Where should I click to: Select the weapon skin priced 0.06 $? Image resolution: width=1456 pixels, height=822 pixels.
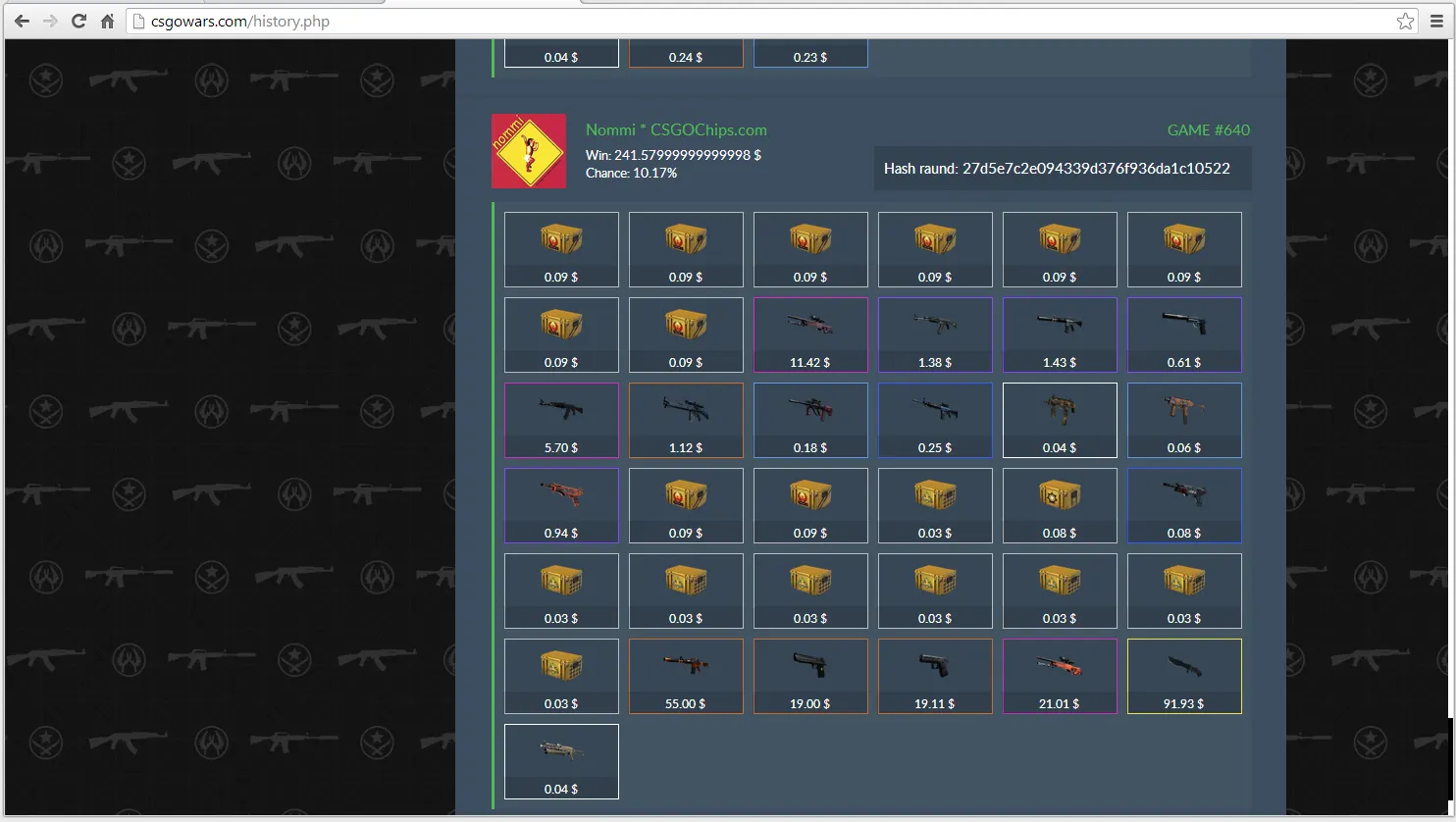coord(1184,420)
